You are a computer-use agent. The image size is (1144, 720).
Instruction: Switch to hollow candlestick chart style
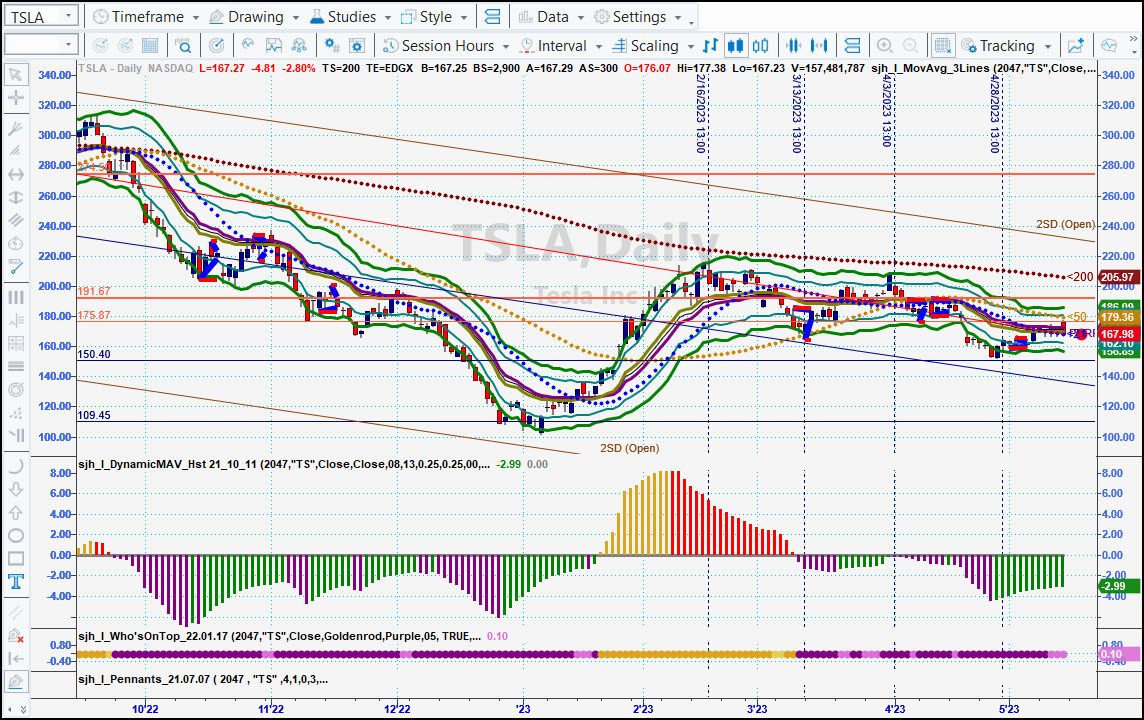(x=760, y=46)
